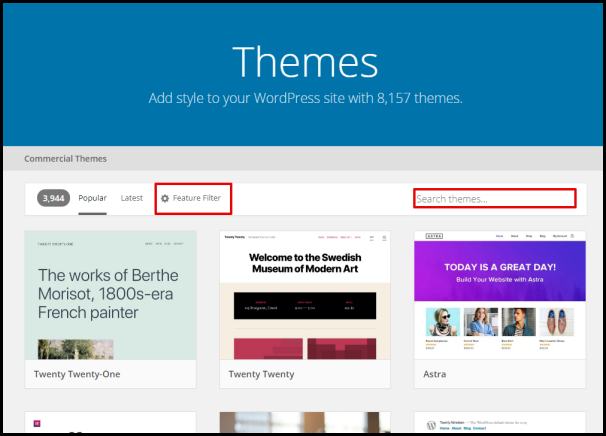Image resolution: width=606 pixels, height=436 pixels.
Task: Click the Astra logo in theme preview
Action: coord(434,236)
